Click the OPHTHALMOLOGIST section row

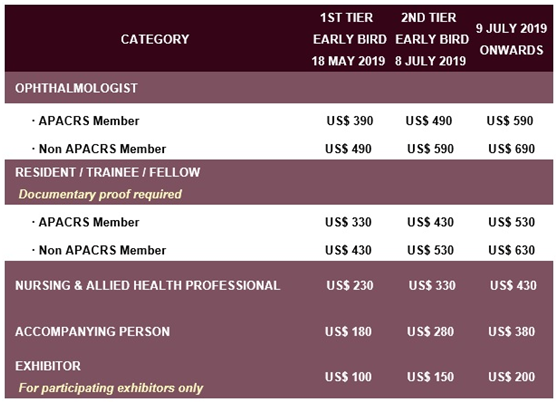tap(279, 88)
